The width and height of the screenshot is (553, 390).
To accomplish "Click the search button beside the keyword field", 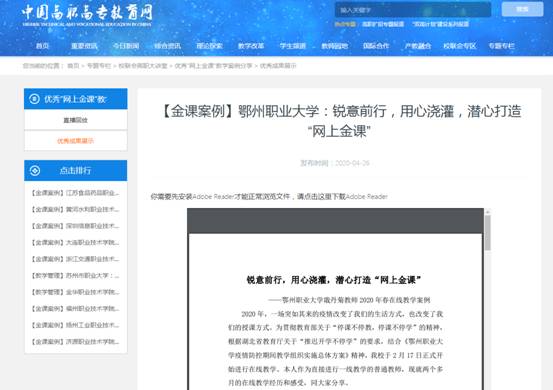I will [522, 9].
